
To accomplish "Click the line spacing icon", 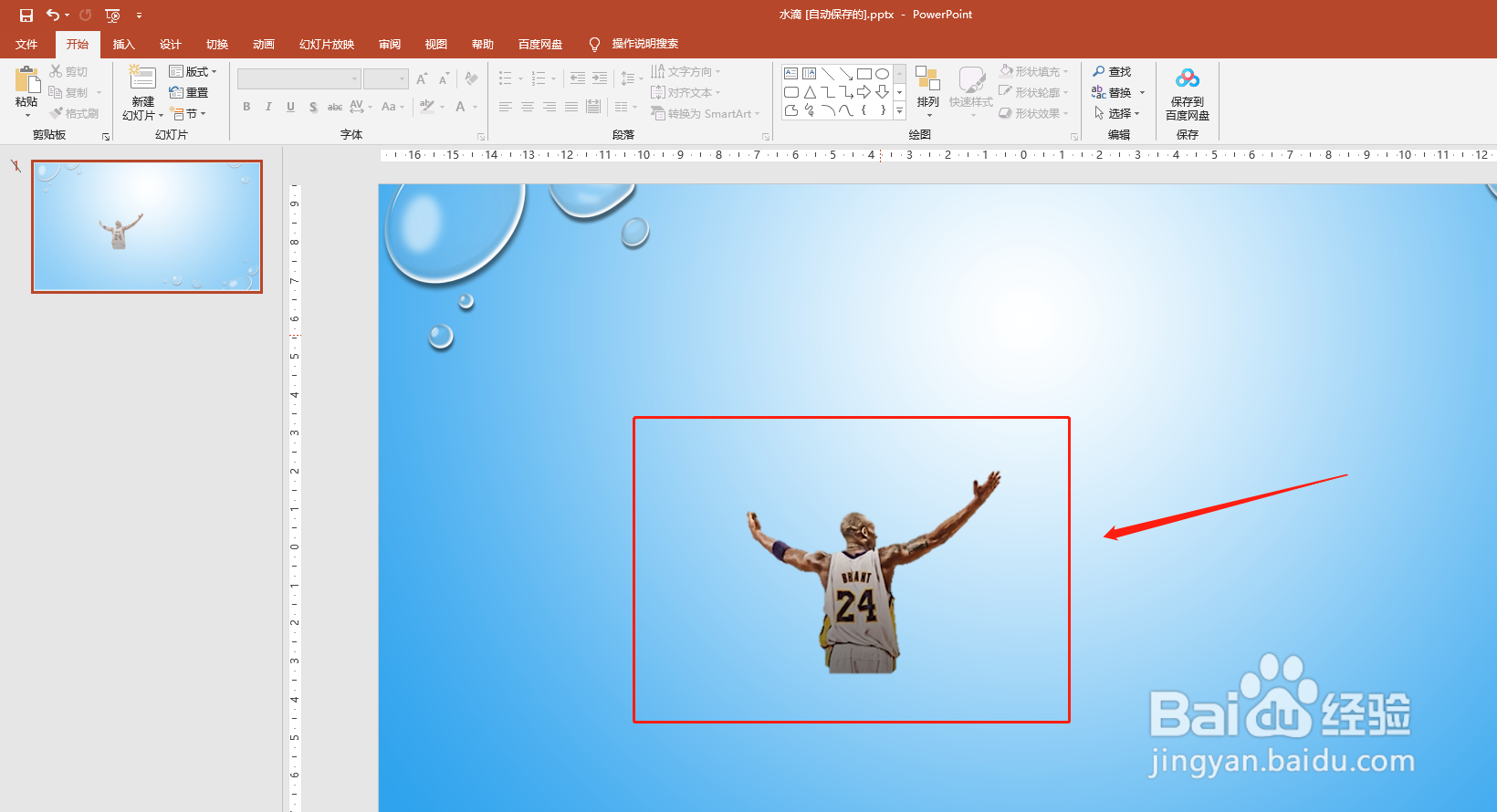I will [628, 79].
